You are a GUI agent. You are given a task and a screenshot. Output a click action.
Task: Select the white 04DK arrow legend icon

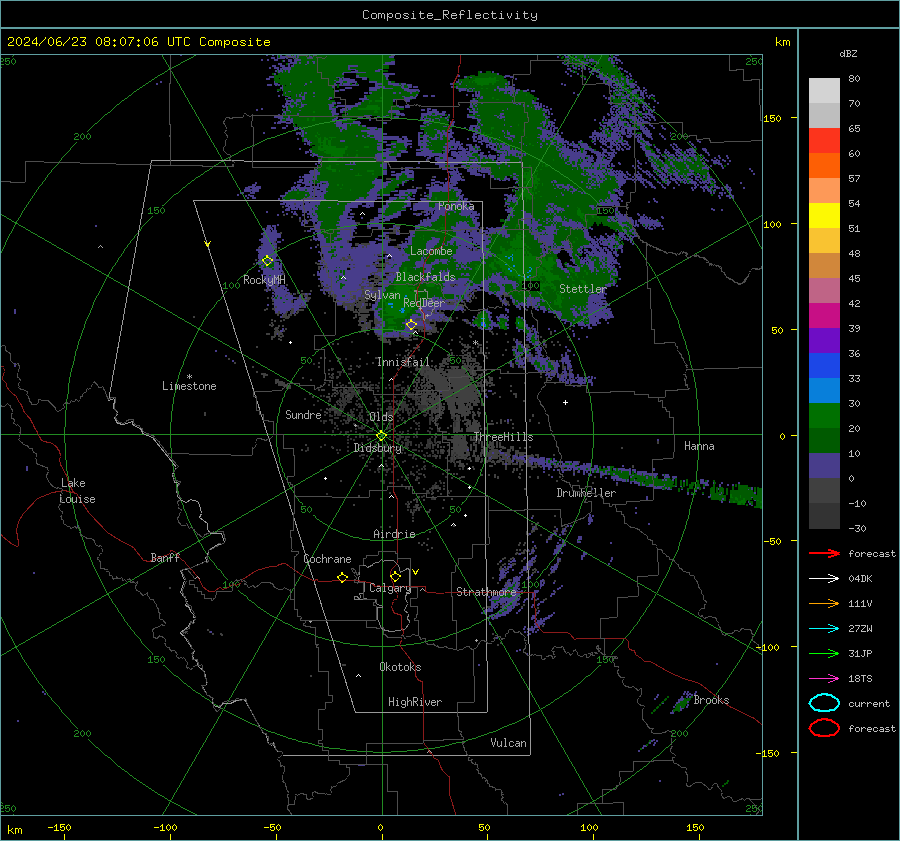824,579
